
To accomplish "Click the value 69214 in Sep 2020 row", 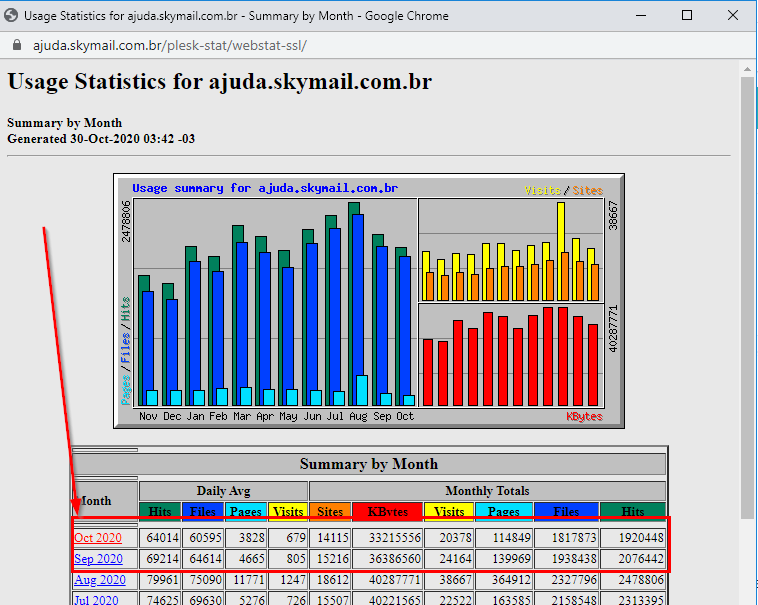I will (x=162, y=559).
